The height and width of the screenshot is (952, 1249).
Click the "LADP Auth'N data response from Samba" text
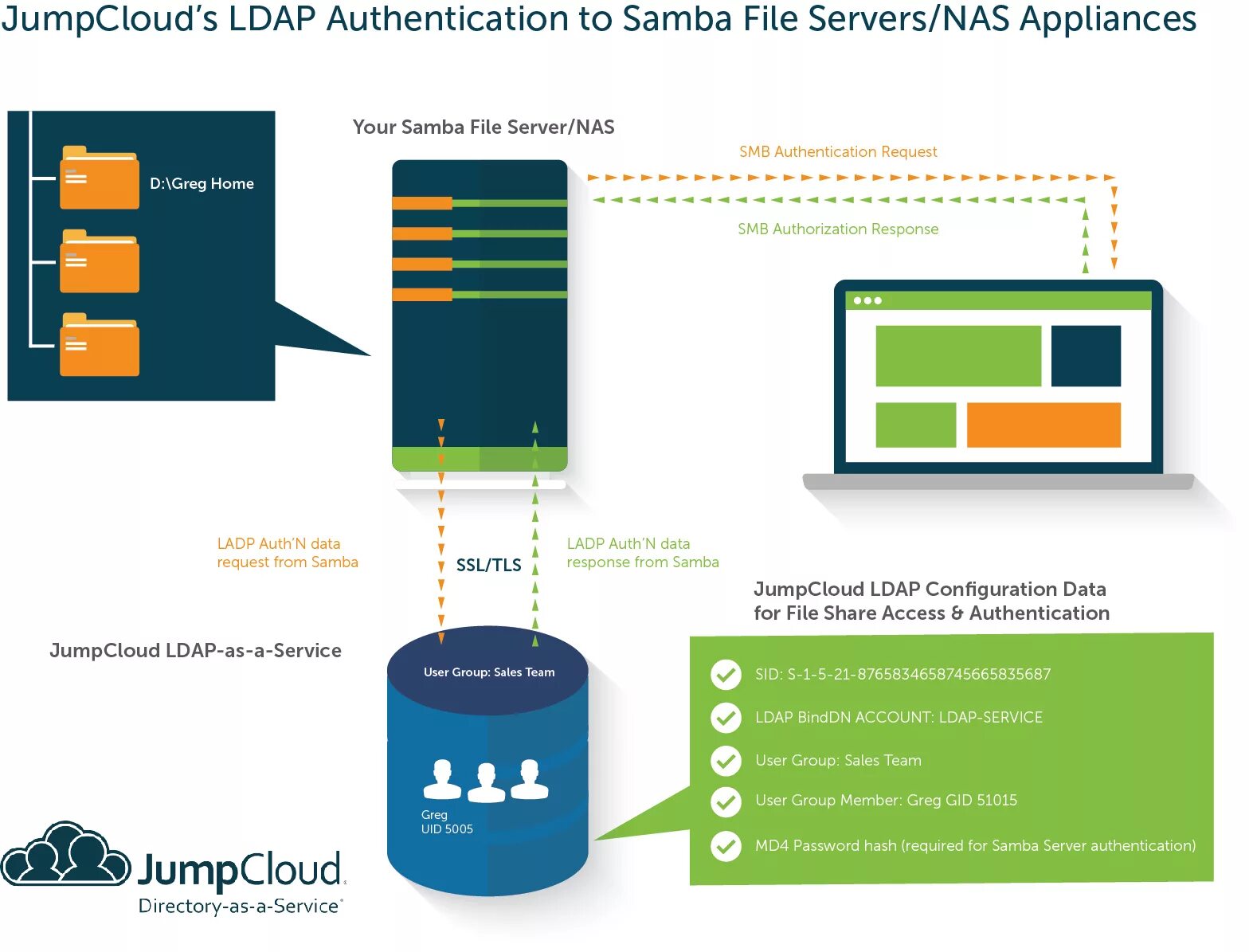pyautogui.click(x=643, y=553)
